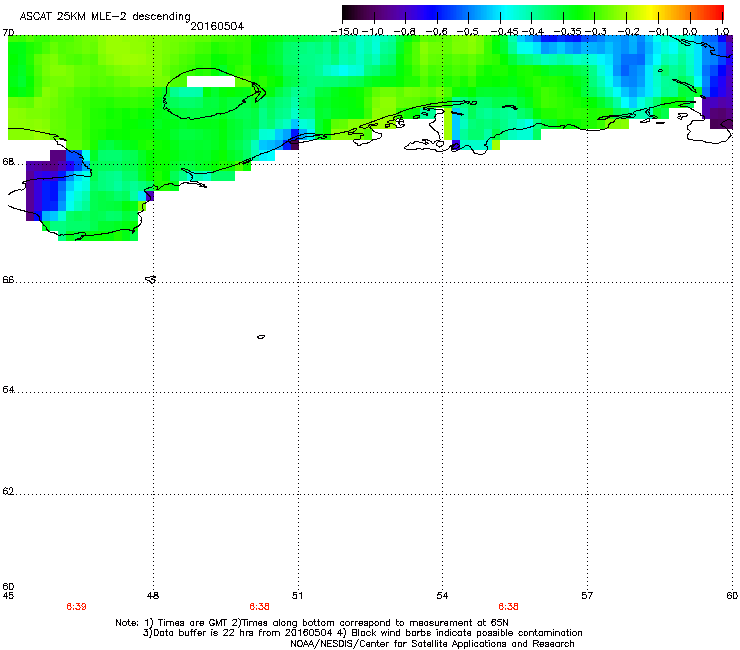This screenshot has height=650, width=740.
Task: Click the '-15.0' color scale label
Action: pyautogui.click(x=345, y=31)
